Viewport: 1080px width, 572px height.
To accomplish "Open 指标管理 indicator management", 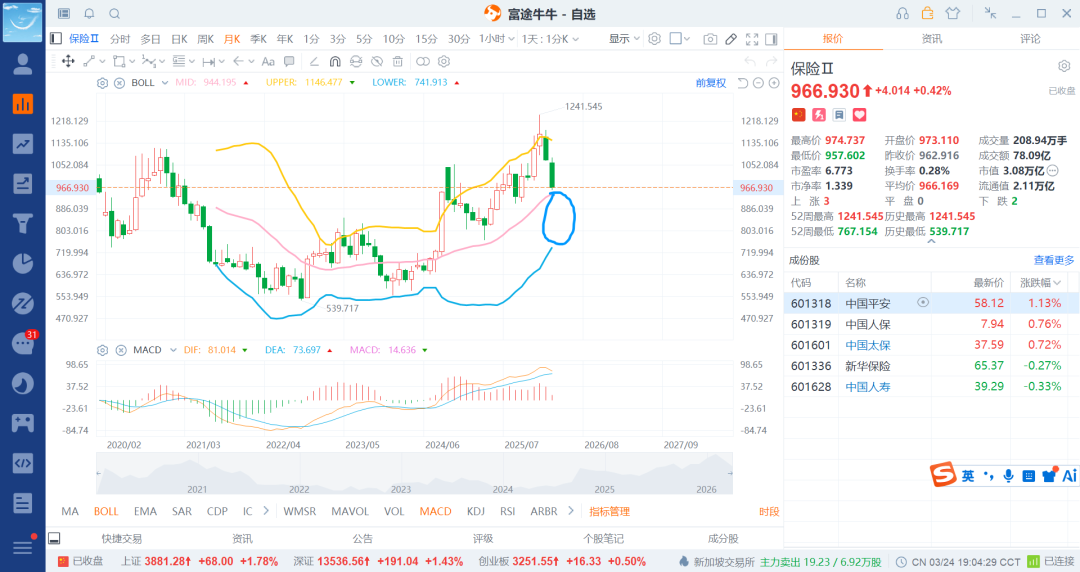I will click(x=609, y=511).
